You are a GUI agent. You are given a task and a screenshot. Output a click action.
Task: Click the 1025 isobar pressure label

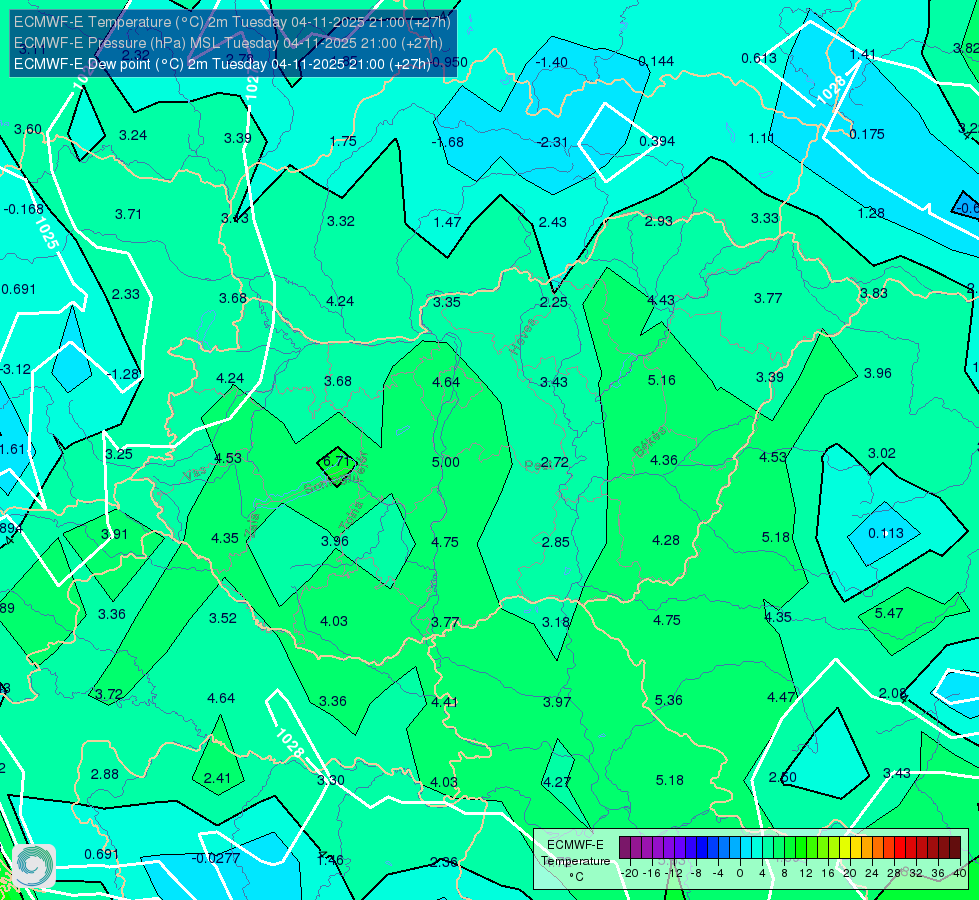coord(47,234)
